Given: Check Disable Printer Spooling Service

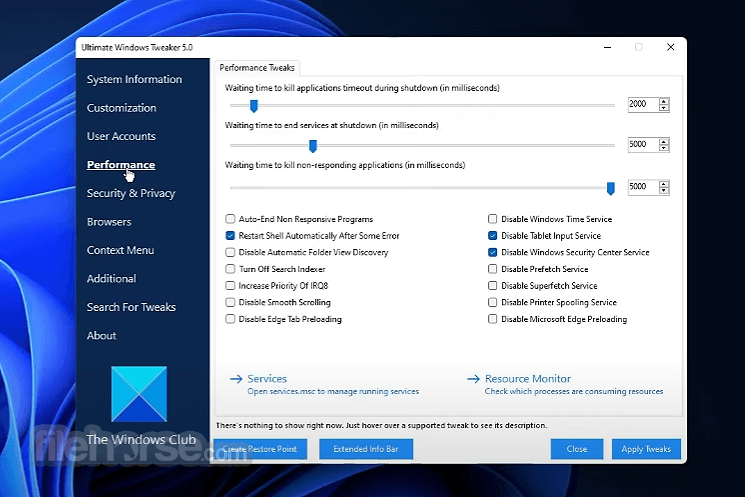Looking at the screenshot, I should [x=492, y=302].
